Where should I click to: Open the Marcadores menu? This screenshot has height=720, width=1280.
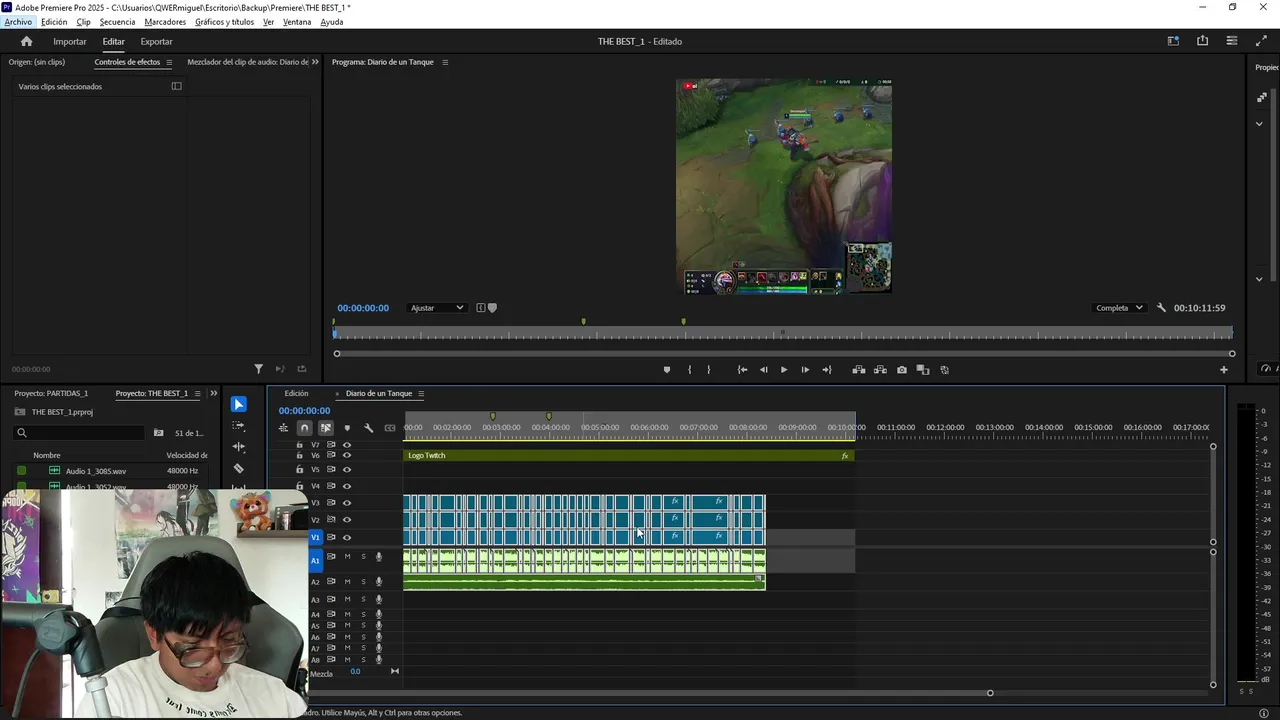165,22
